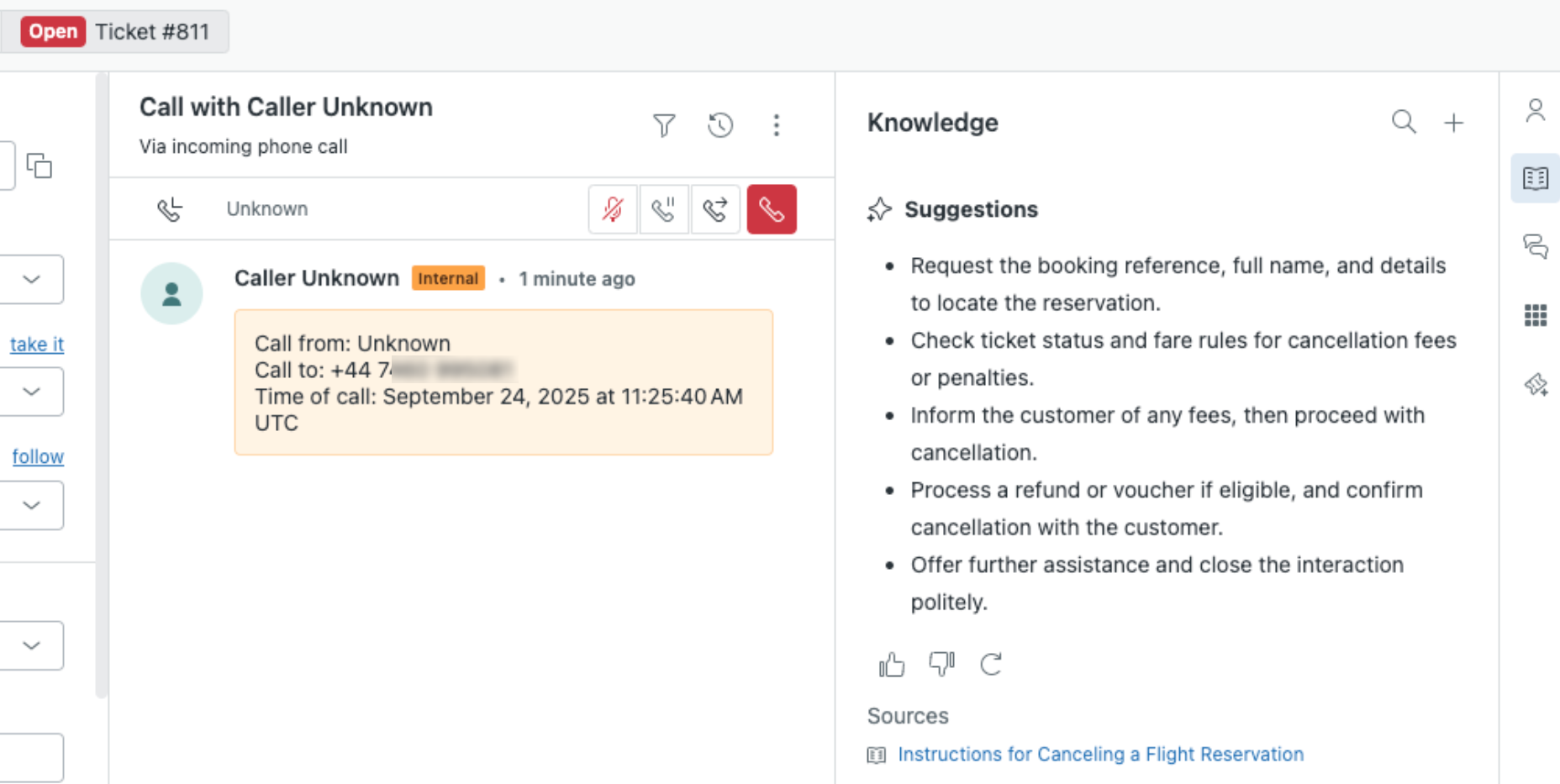Viewport: 1560px width, 784px height.
Task: Expand the dropdown below 'follow' link
Action: [x=32, y=505]
